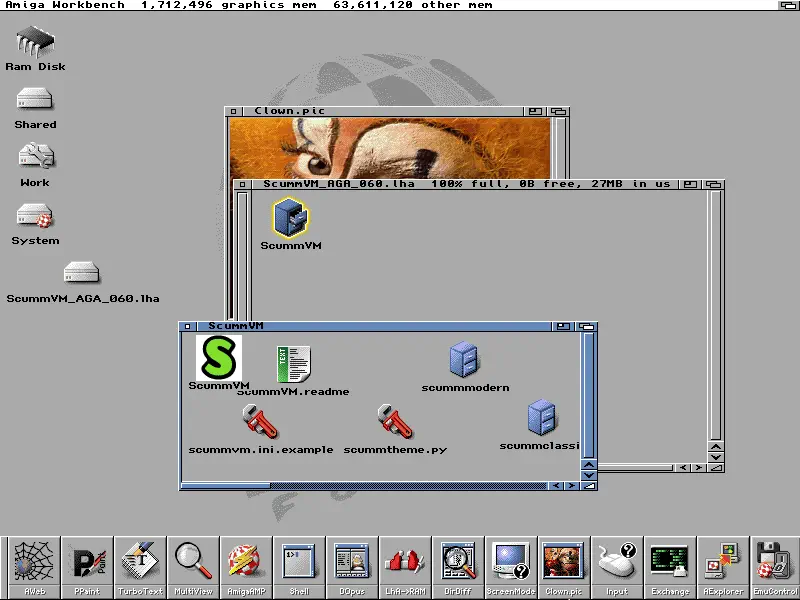Click the ScummVM window vertical scrollbar
The width and height of the screenshot is (800, 600).
click(x=589, y=395)
